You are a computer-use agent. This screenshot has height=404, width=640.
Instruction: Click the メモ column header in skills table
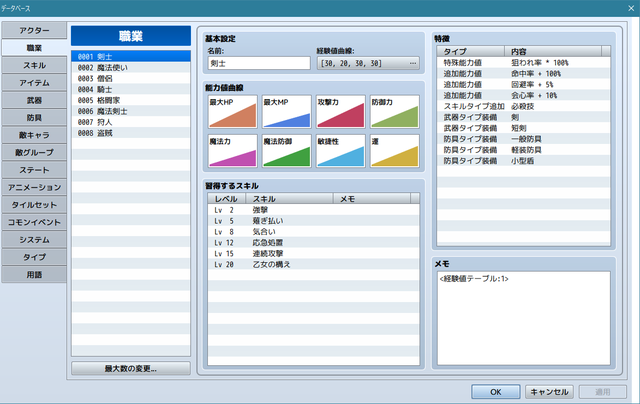coord(372,199)
